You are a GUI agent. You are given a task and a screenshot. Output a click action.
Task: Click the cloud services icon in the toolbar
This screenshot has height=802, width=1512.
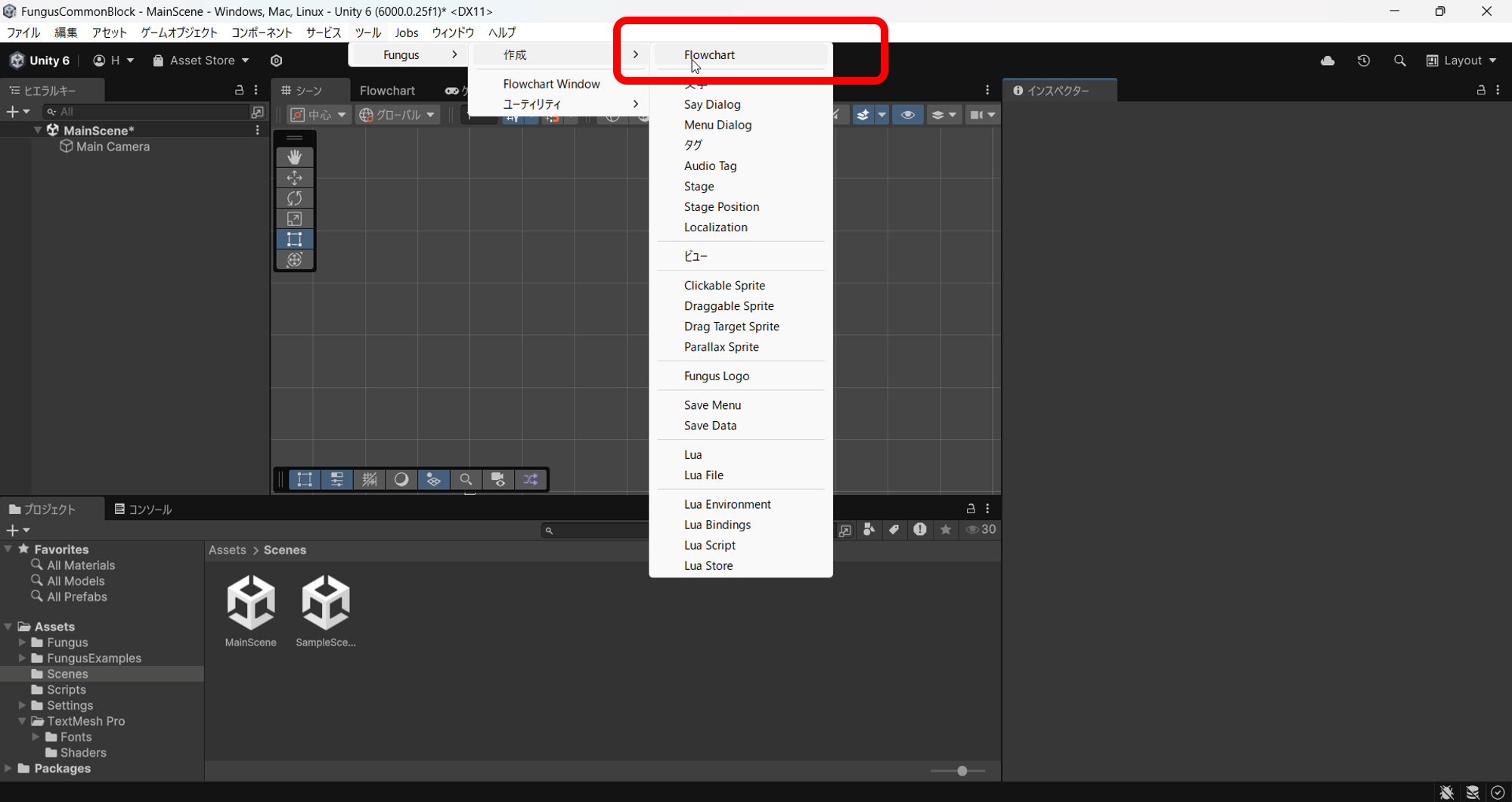(x=1328, y=60)
